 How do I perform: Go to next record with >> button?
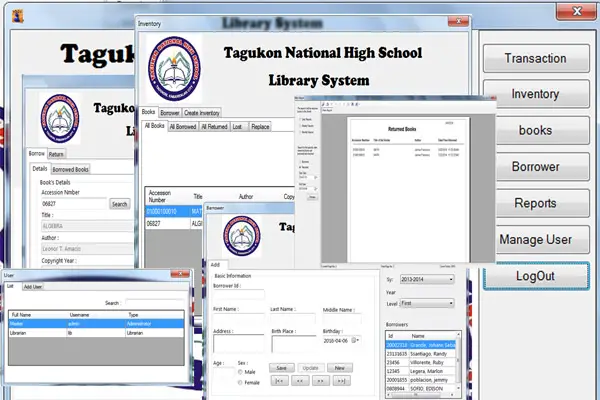pos(321,381)
